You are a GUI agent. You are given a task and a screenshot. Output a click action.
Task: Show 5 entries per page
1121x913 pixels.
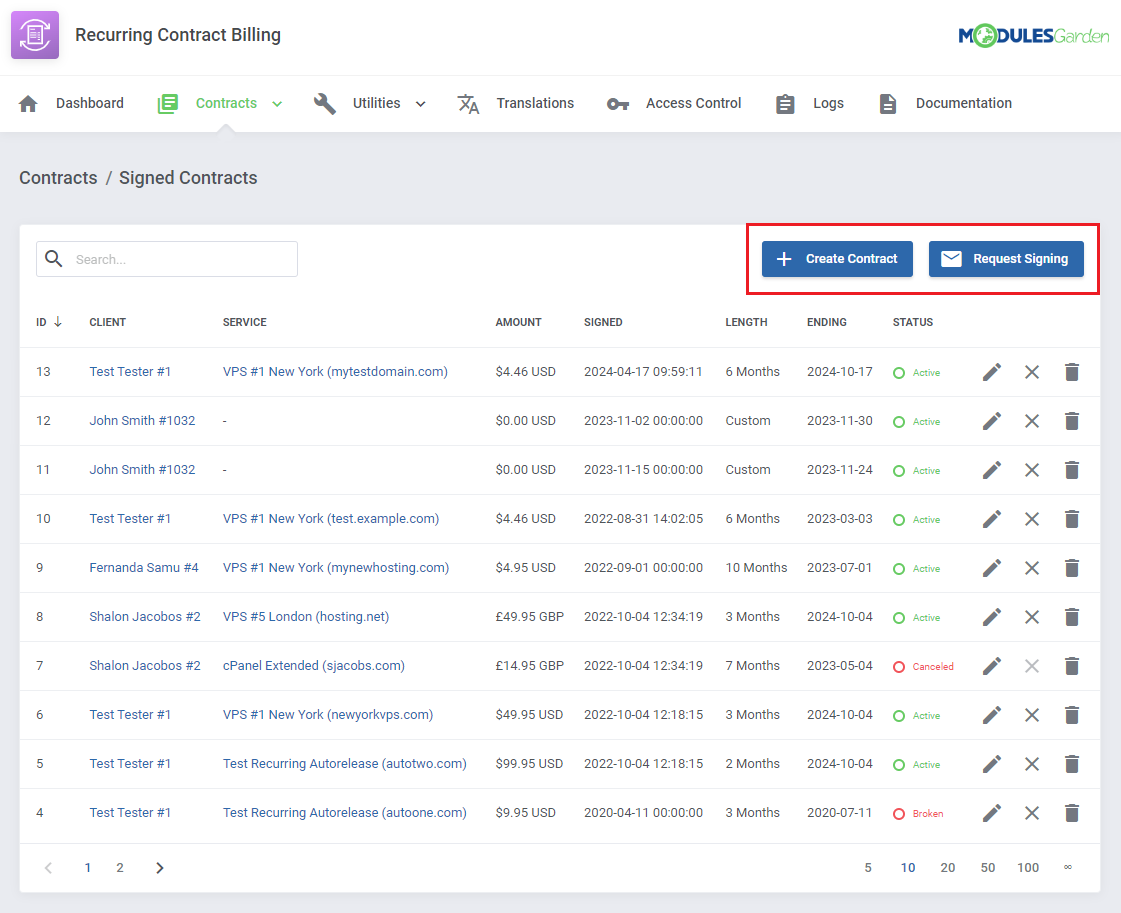tap(868, 867)
